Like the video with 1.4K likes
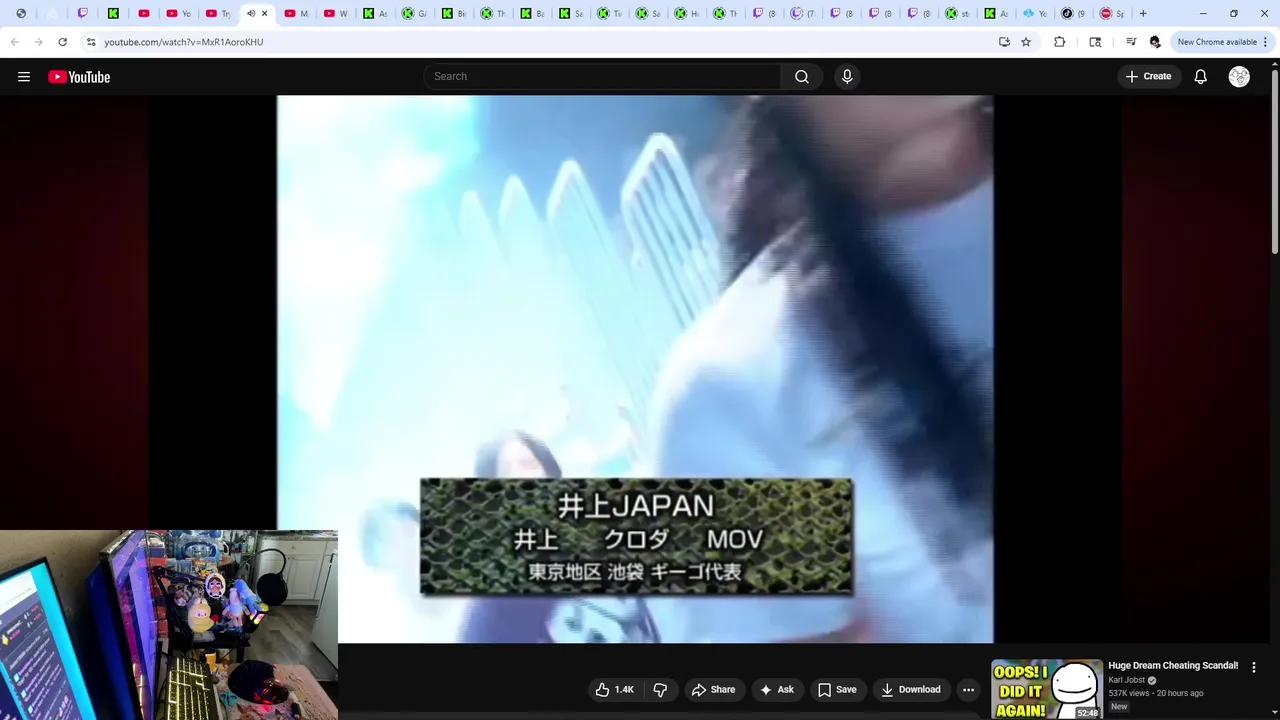Screen dimensions: 1280x720 pos(615,690)
